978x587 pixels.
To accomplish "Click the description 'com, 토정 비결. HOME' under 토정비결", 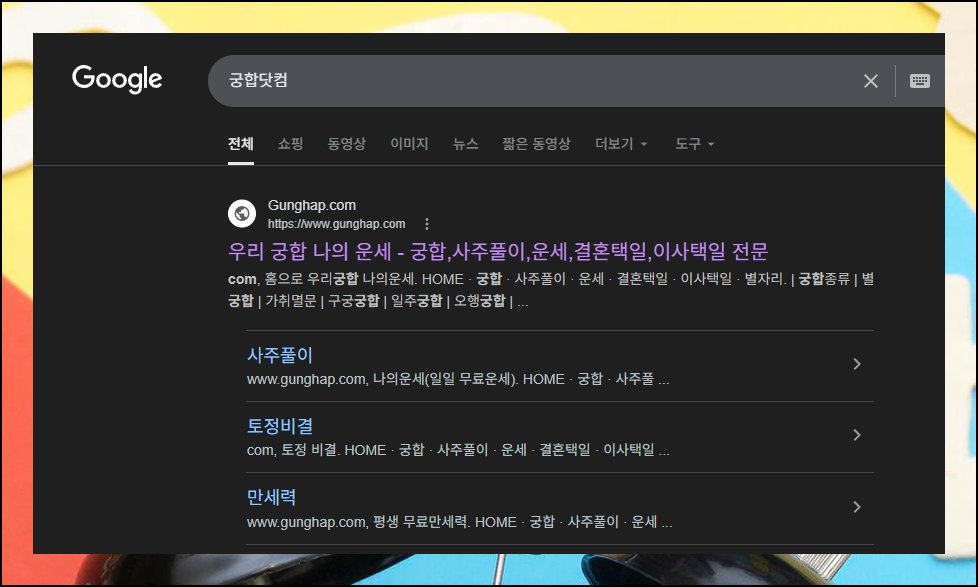I will (316, 450).
